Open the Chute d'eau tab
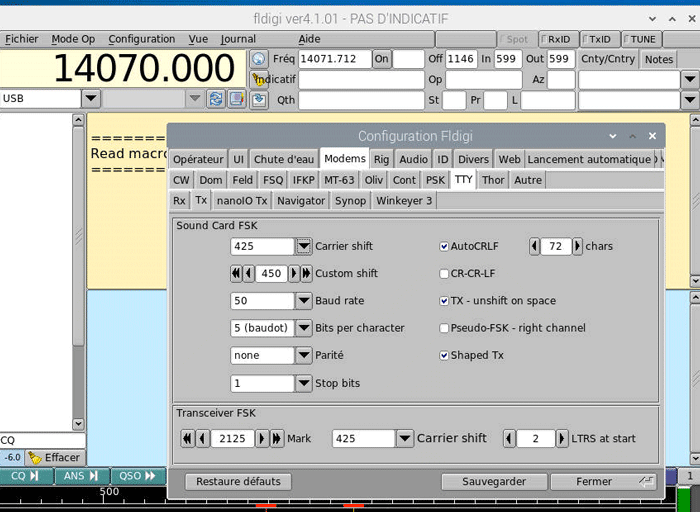 tap(283, 159)
